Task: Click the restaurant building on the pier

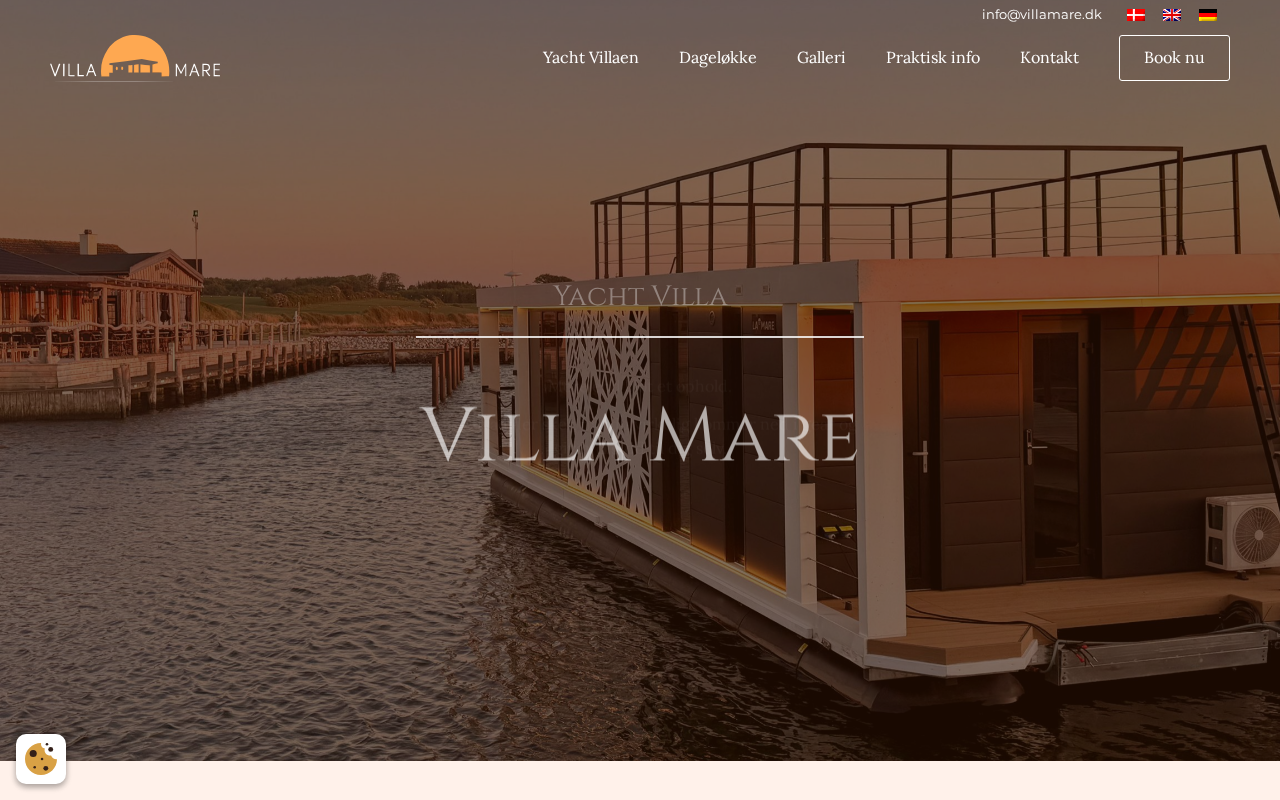Action: pyautogui.click(x=100, y=300)
